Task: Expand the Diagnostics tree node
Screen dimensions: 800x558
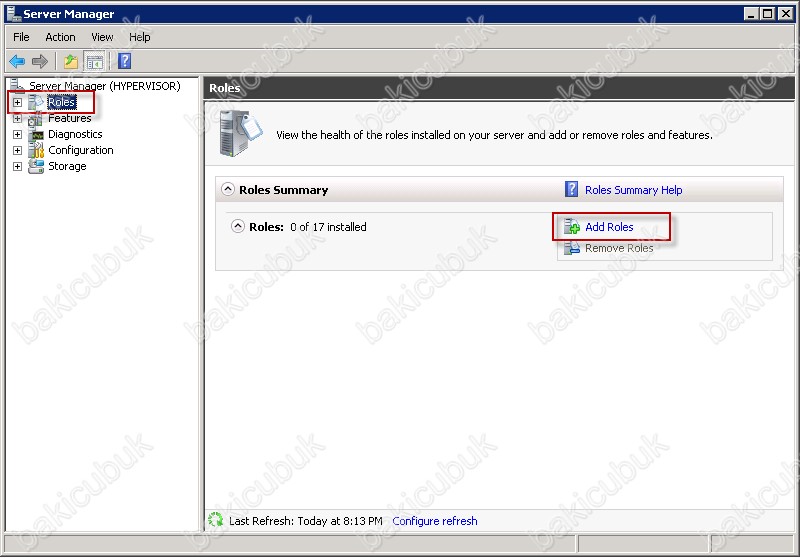Action: (x=17, y=134)
